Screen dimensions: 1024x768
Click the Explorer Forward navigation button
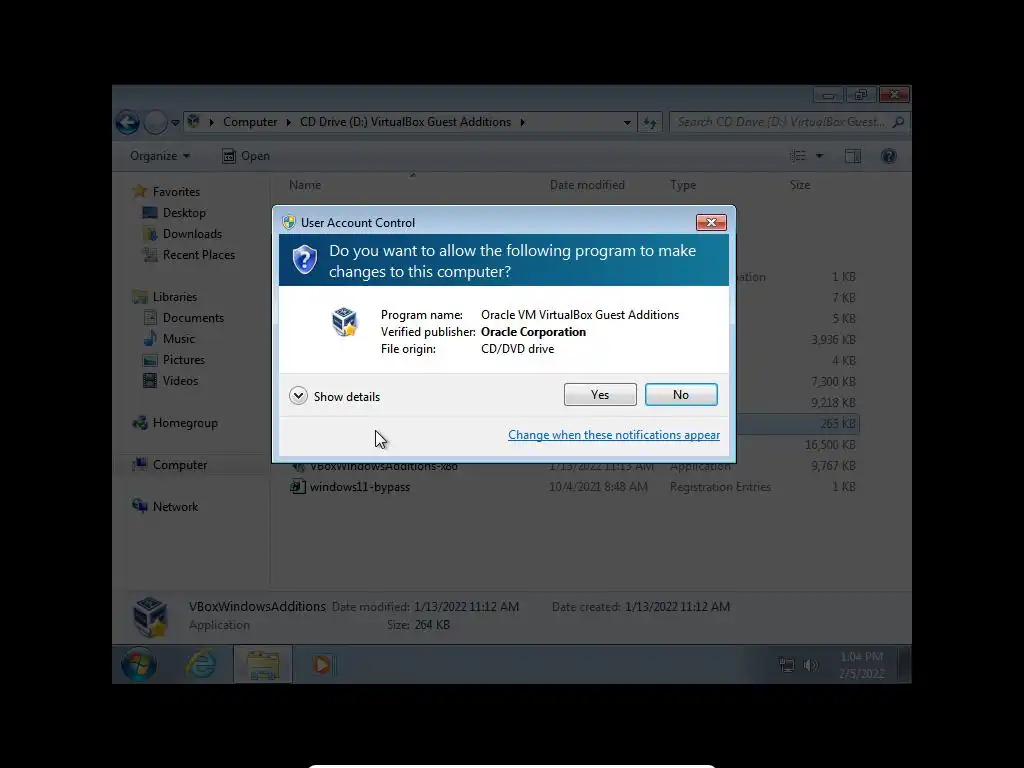coord(155,122)
